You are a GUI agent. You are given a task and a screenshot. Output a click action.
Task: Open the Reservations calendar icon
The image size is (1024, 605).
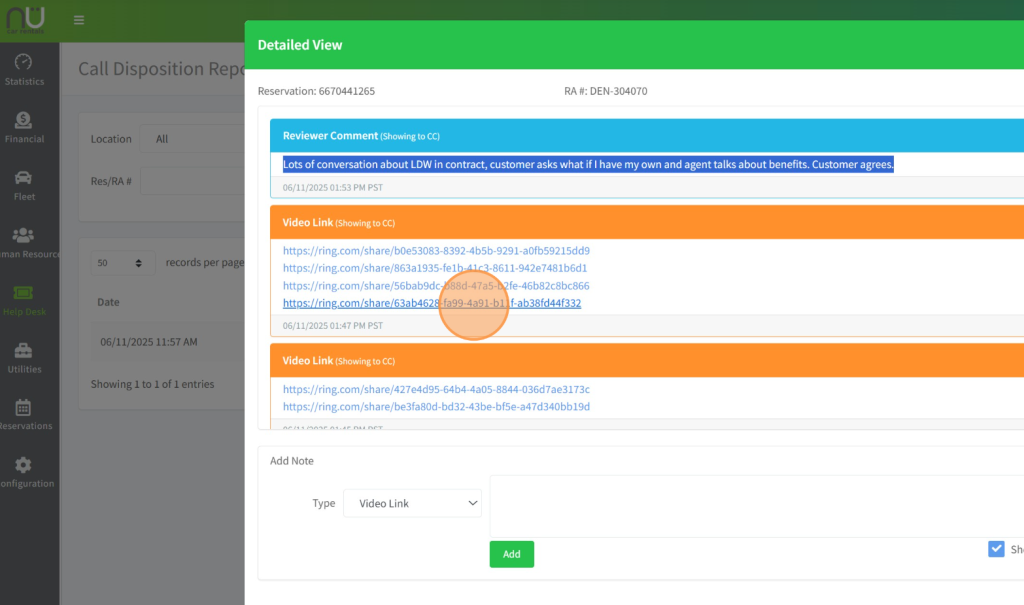point(24,408)
